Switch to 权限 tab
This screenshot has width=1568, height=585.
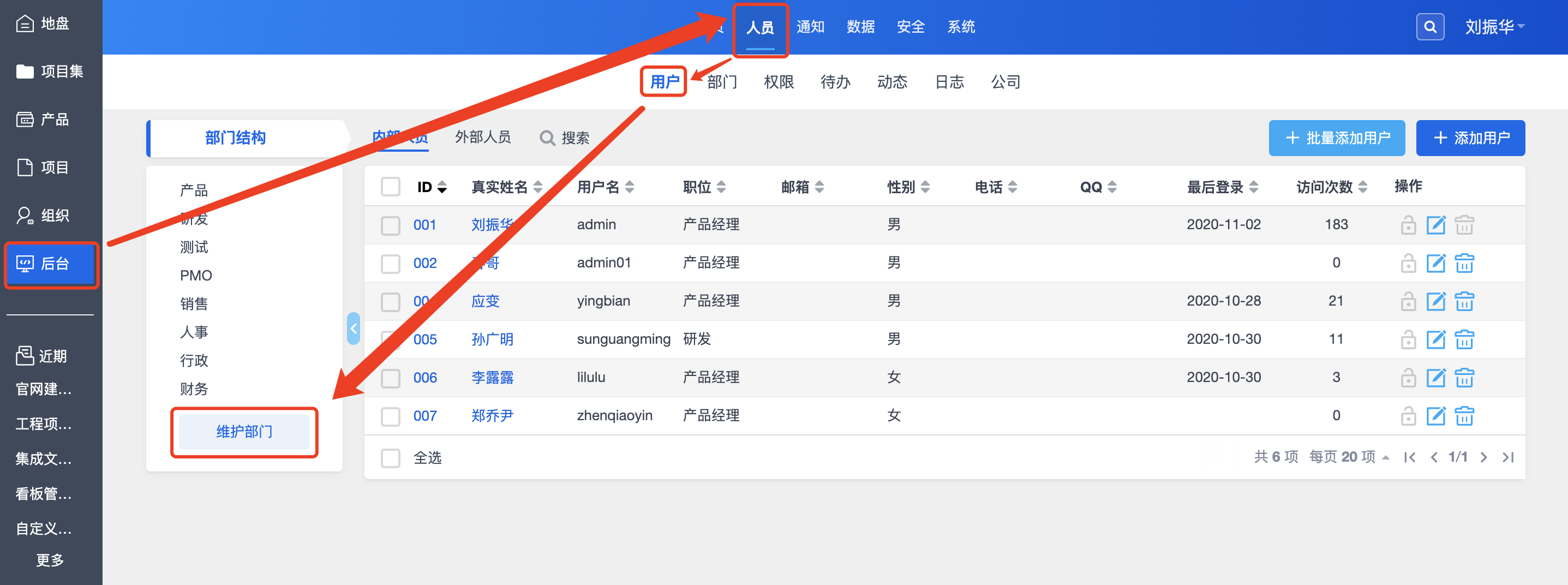pyautogui.click(x=779, y=81)
